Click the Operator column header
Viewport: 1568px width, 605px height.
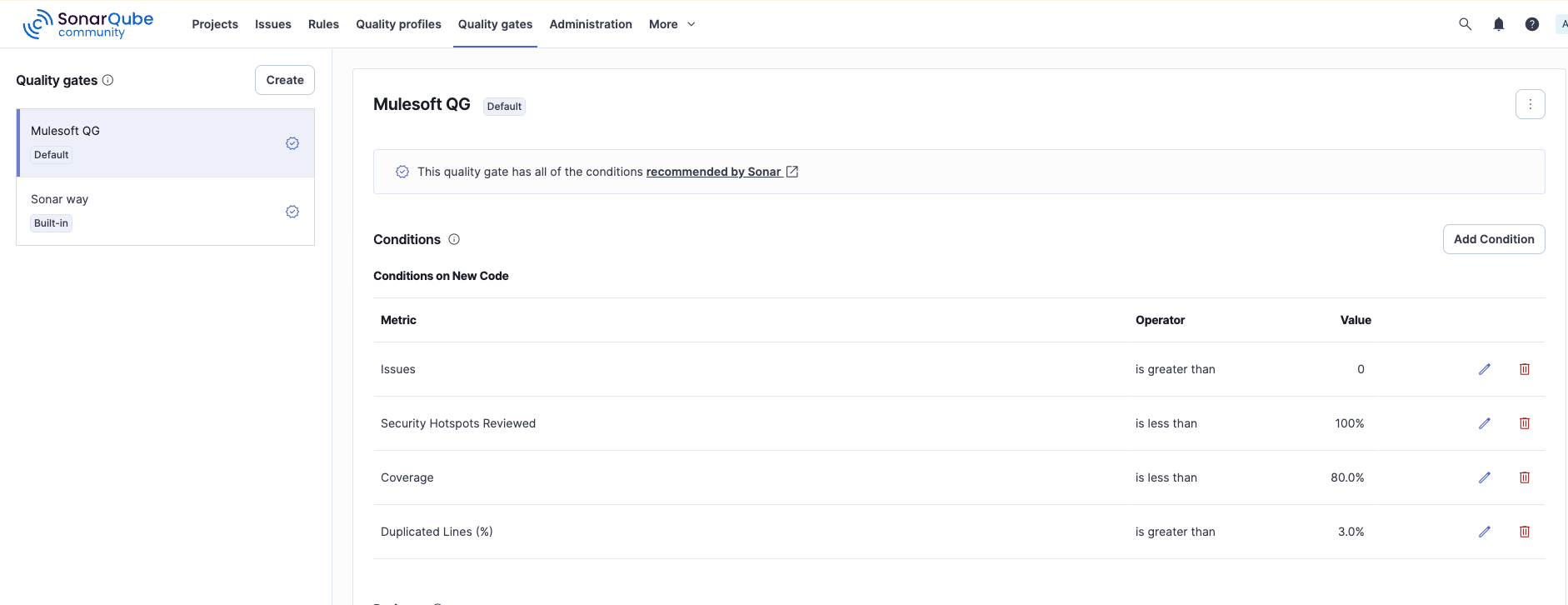[x=1160, y=320]
